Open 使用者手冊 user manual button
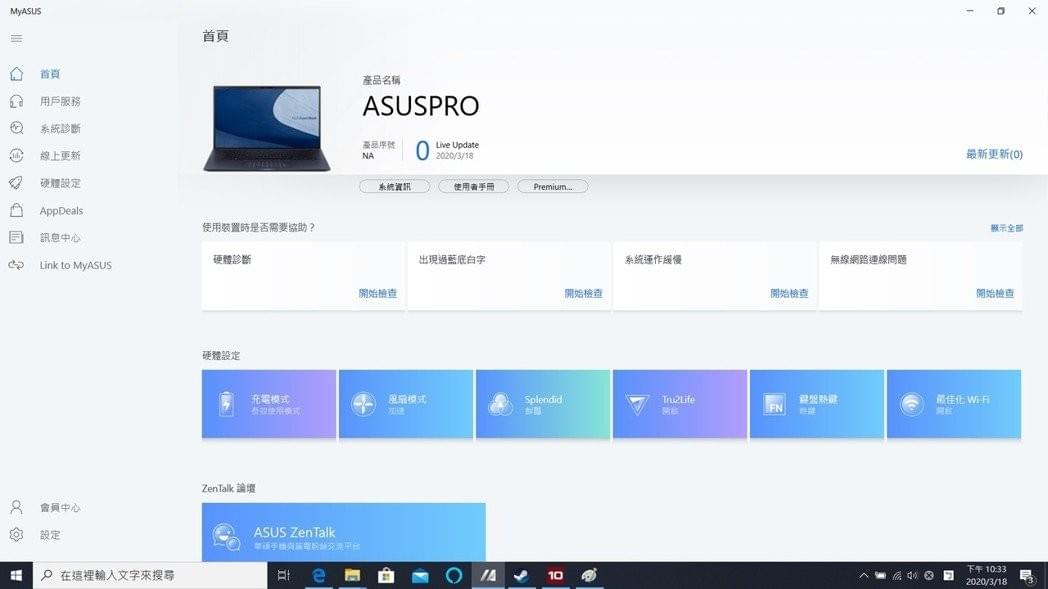 pyautogui.click(x=474, y=187)
